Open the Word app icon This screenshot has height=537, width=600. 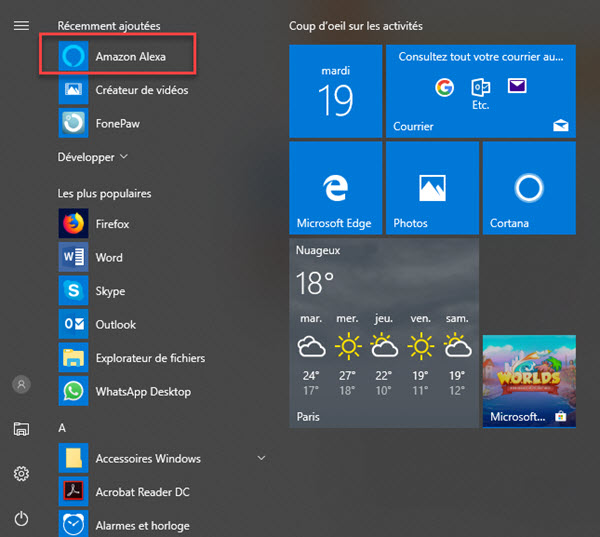[73, 257]
